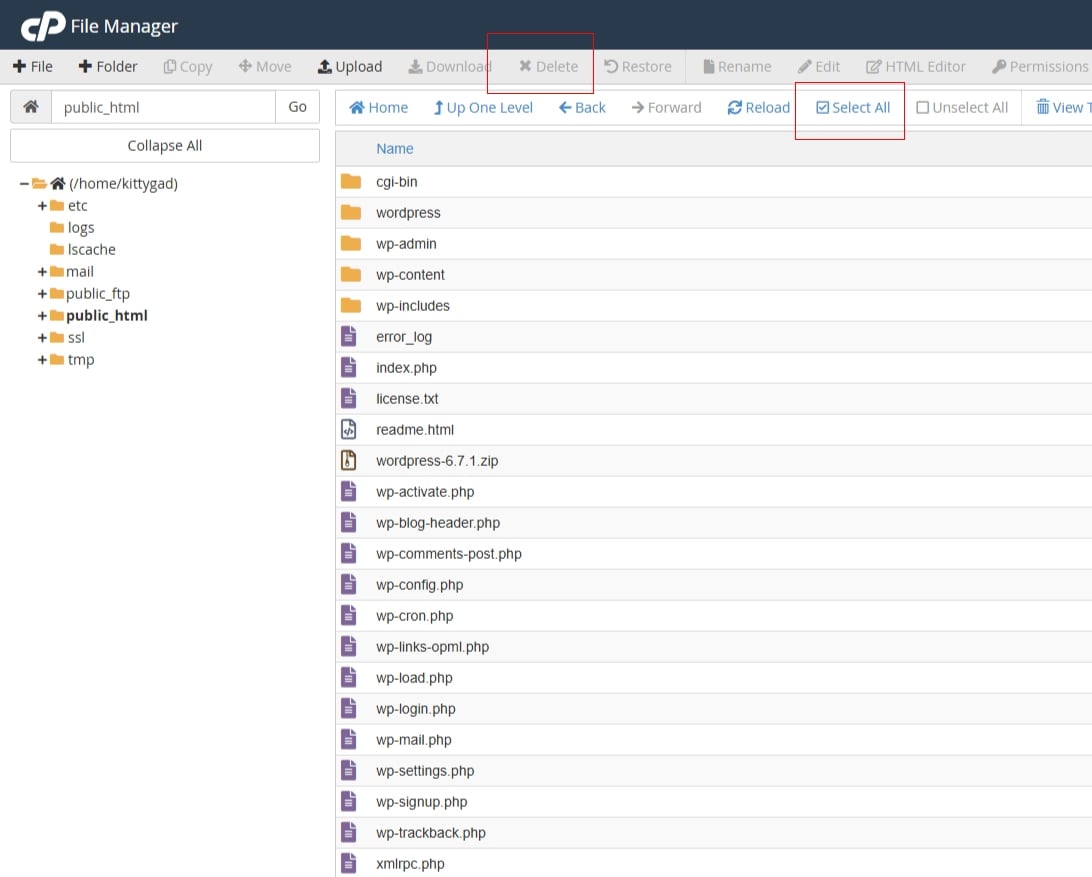
Task: Expand the etc folder in tree
Action: [x=42, y=205]
